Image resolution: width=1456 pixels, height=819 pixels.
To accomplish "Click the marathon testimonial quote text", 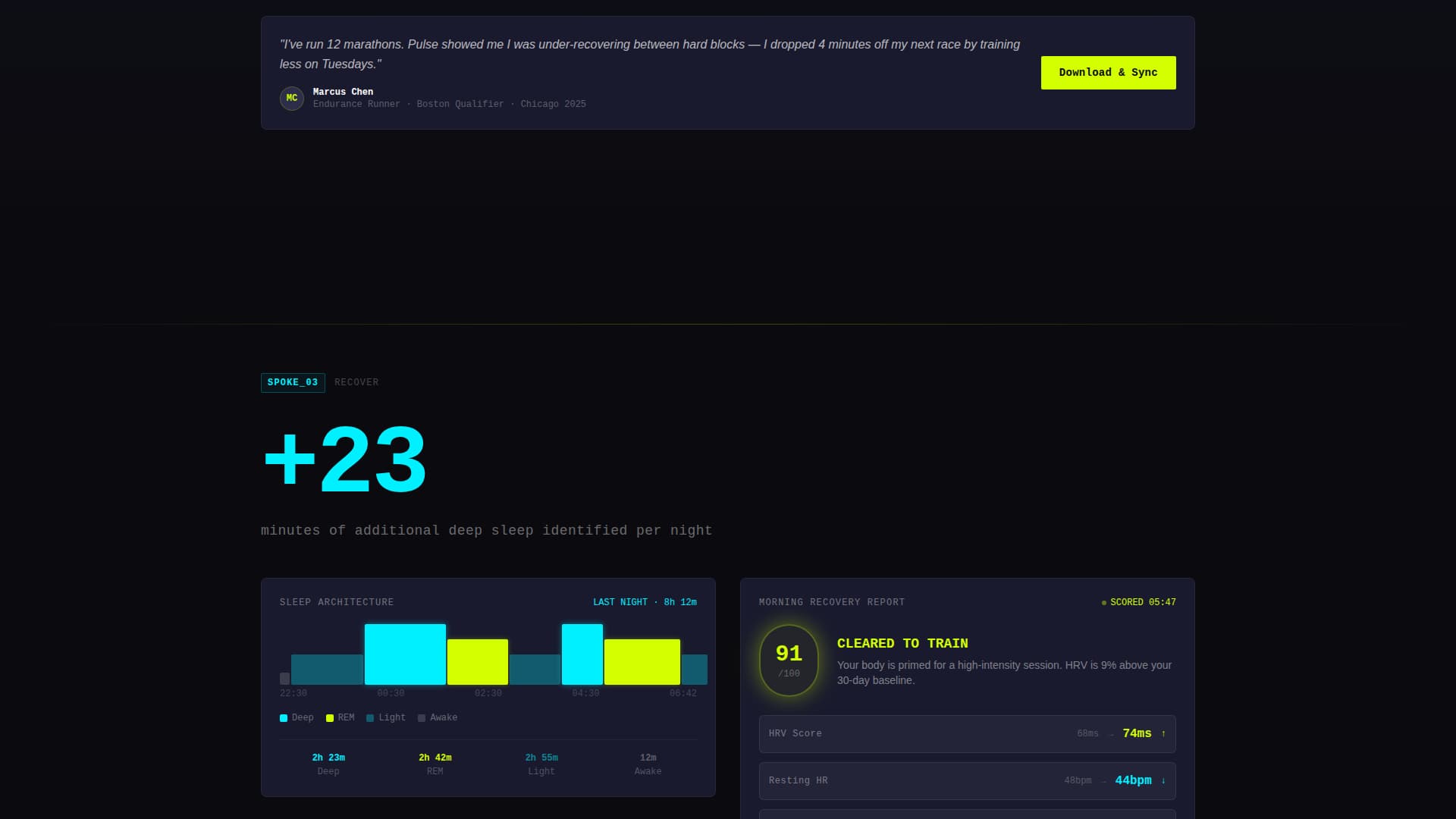I will [x=650, y=55].
